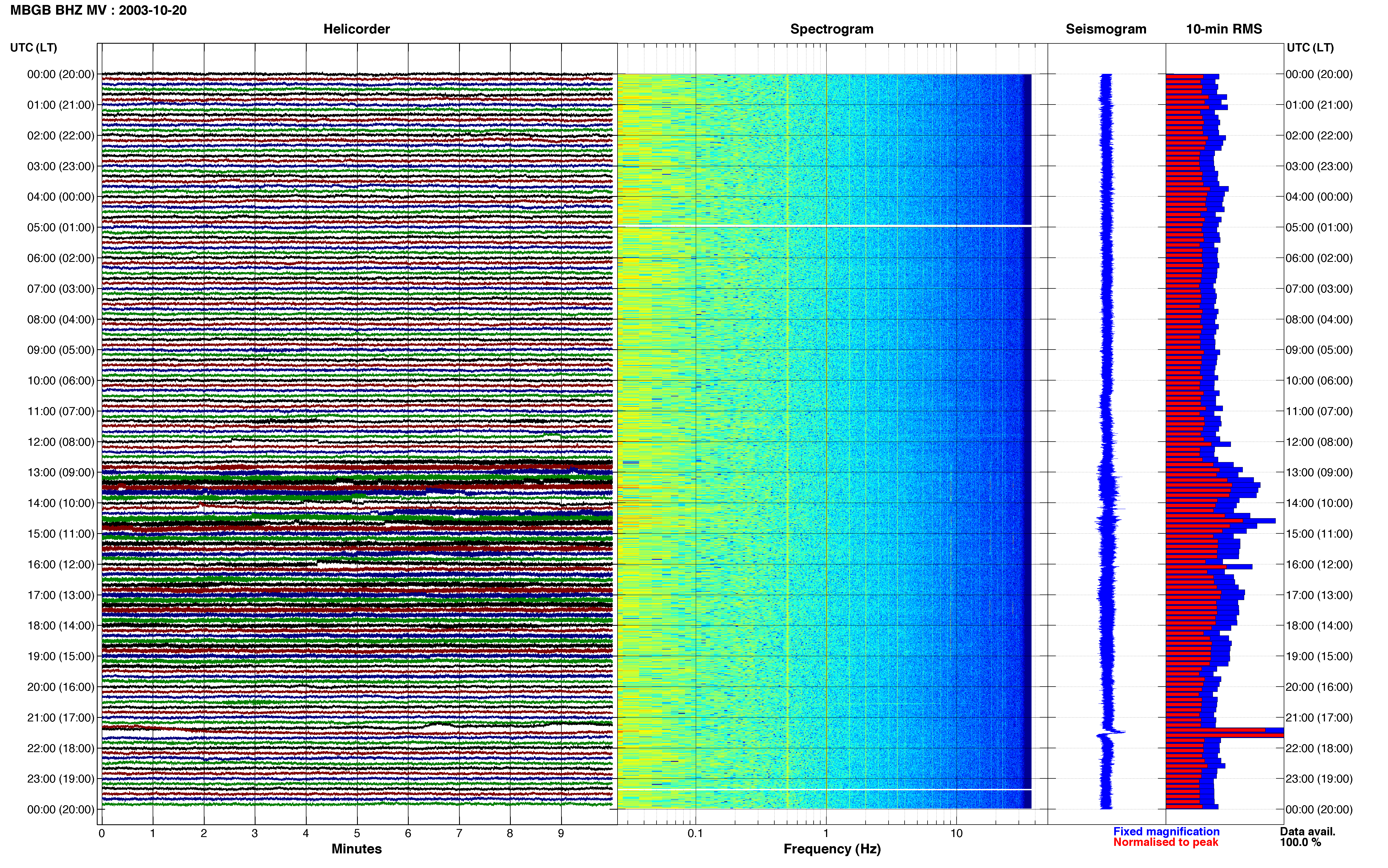This screenshot has width=1388, height=868.
Task: Click the white gap line in spectrogram near 23:20
Action: pyautogui.click(x=824, y=789)
